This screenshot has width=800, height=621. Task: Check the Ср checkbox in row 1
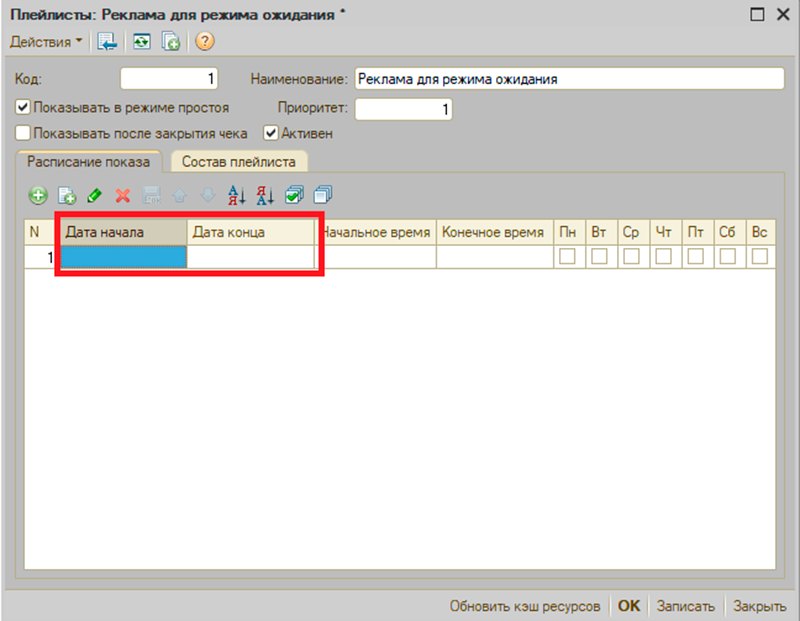coord(631,256)
